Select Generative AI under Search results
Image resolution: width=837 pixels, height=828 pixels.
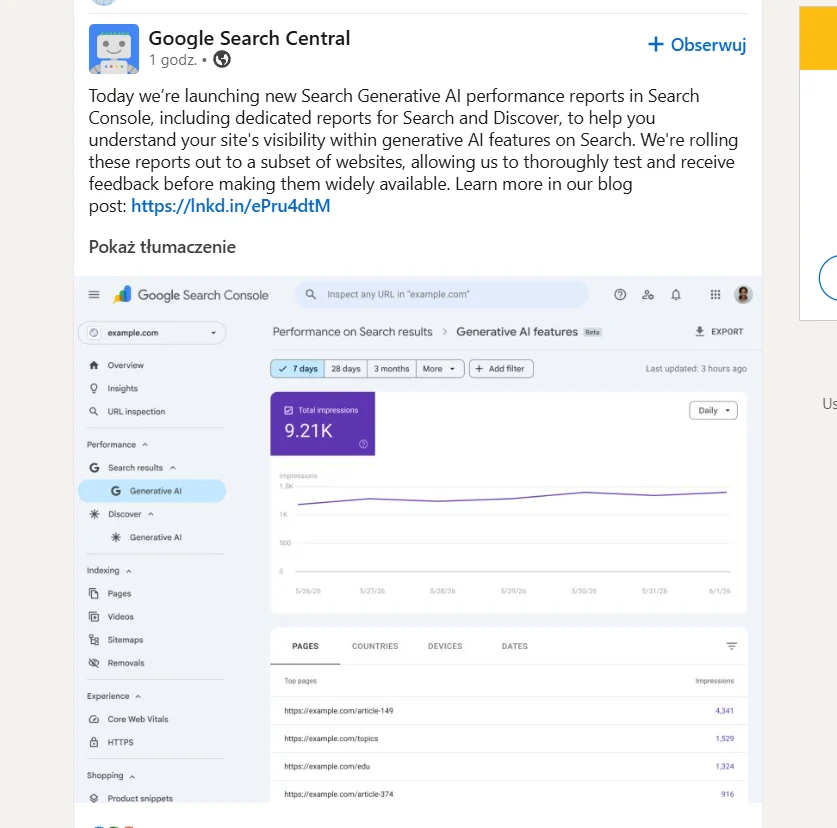click(x=152, y=491)
